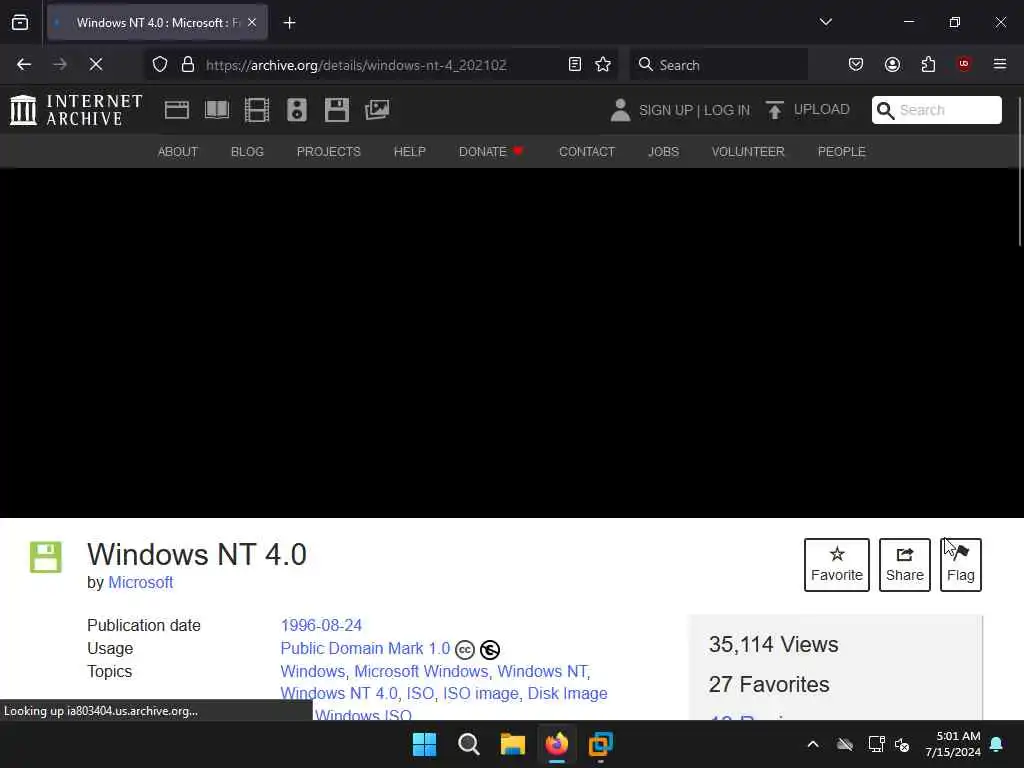
Task: Click the 35,114 Views text
Action: (x=773, y=645)
